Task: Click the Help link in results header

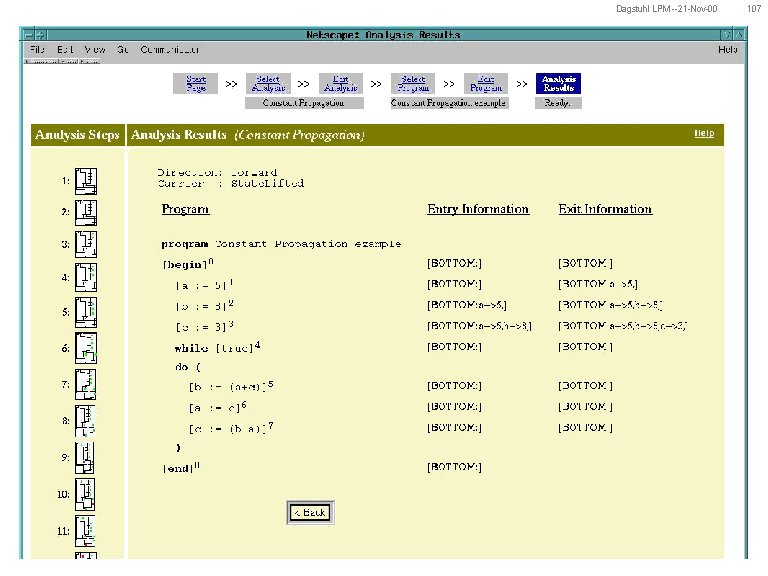Action: pyautogui.click(x=704, y=133)
